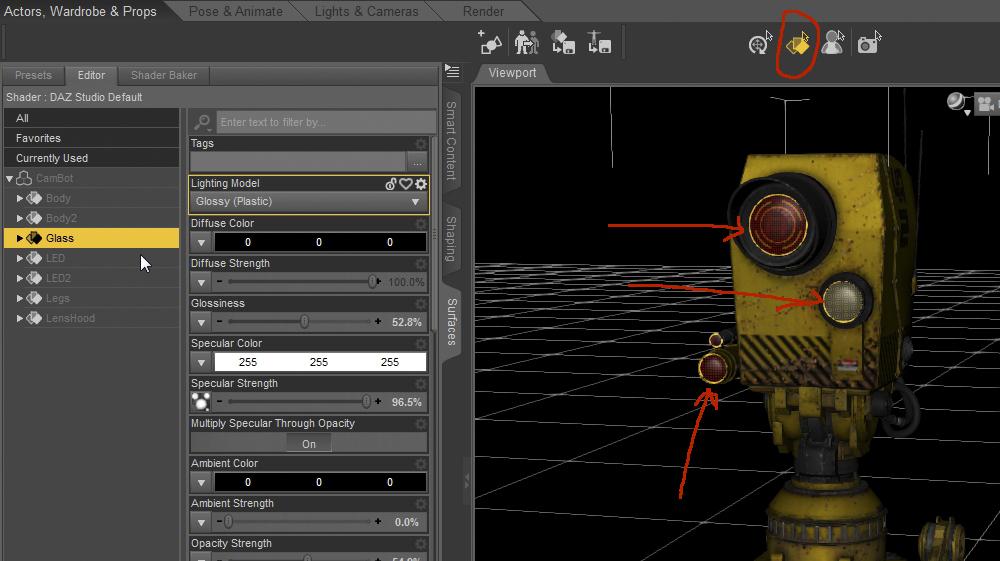The height and width of the screenshot is (561, 1000).
Task: Expand the Body surface node
Action: pos(19,198)
